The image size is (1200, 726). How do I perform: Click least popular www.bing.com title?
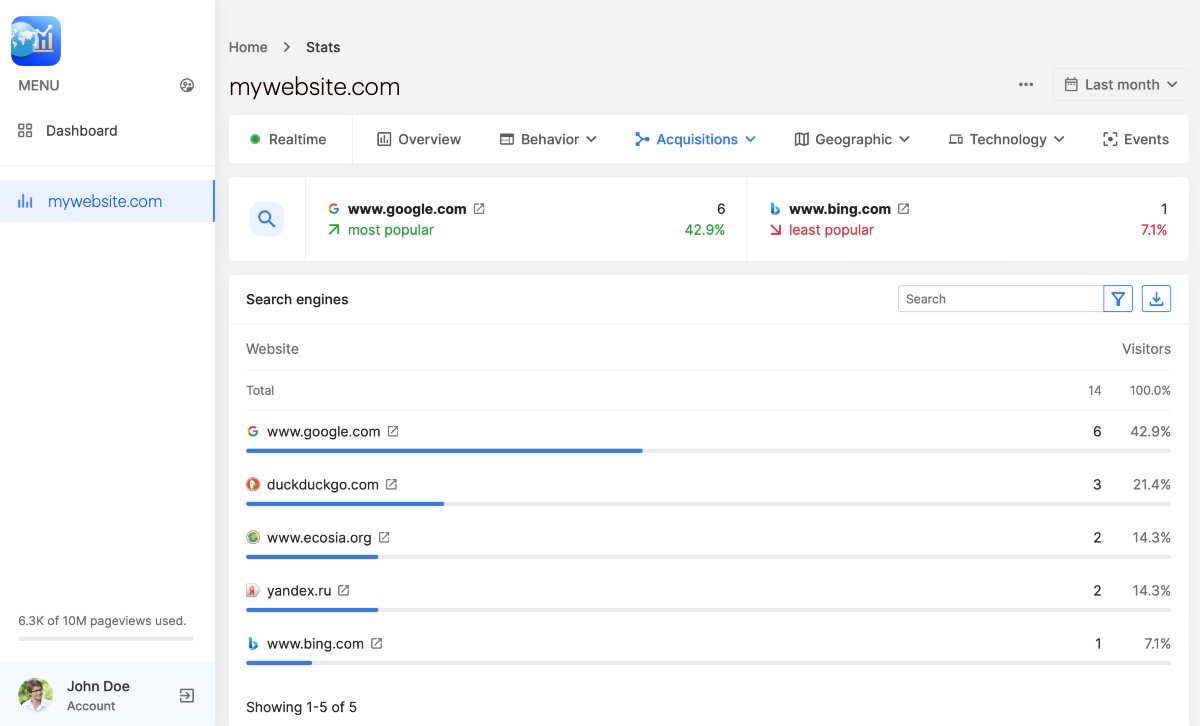coord(840,209)
